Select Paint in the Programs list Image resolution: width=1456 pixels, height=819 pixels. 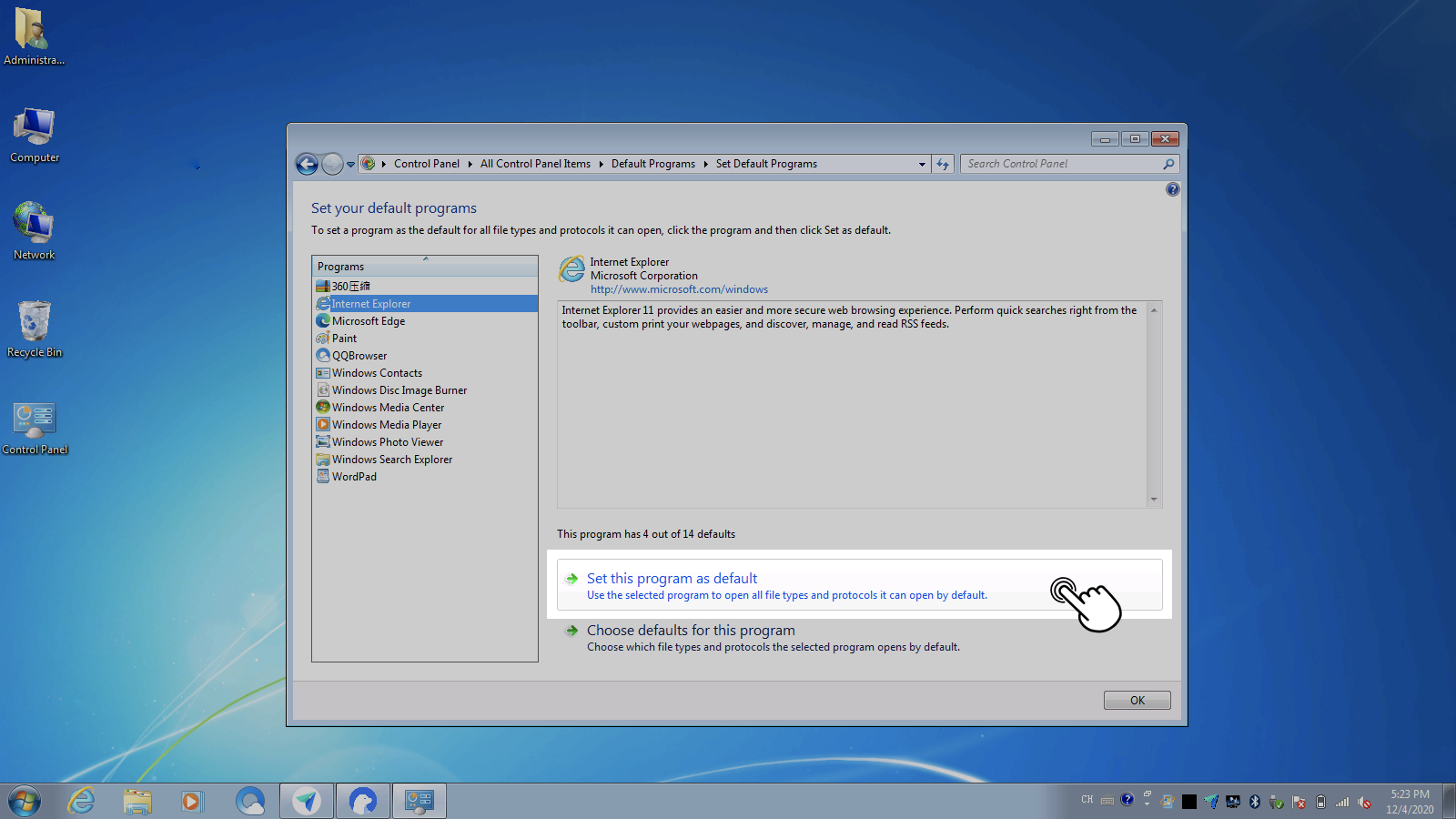[x=425, y=338]
